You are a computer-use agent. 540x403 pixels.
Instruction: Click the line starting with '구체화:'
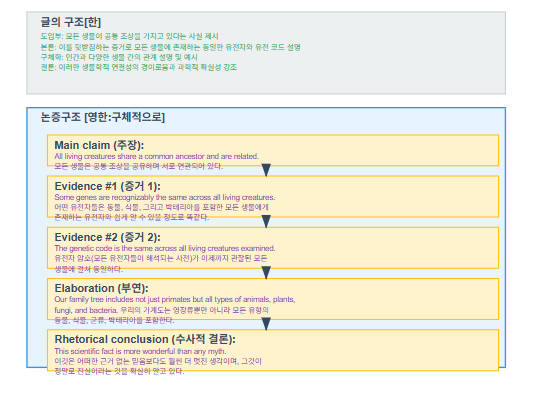(119, 57)
